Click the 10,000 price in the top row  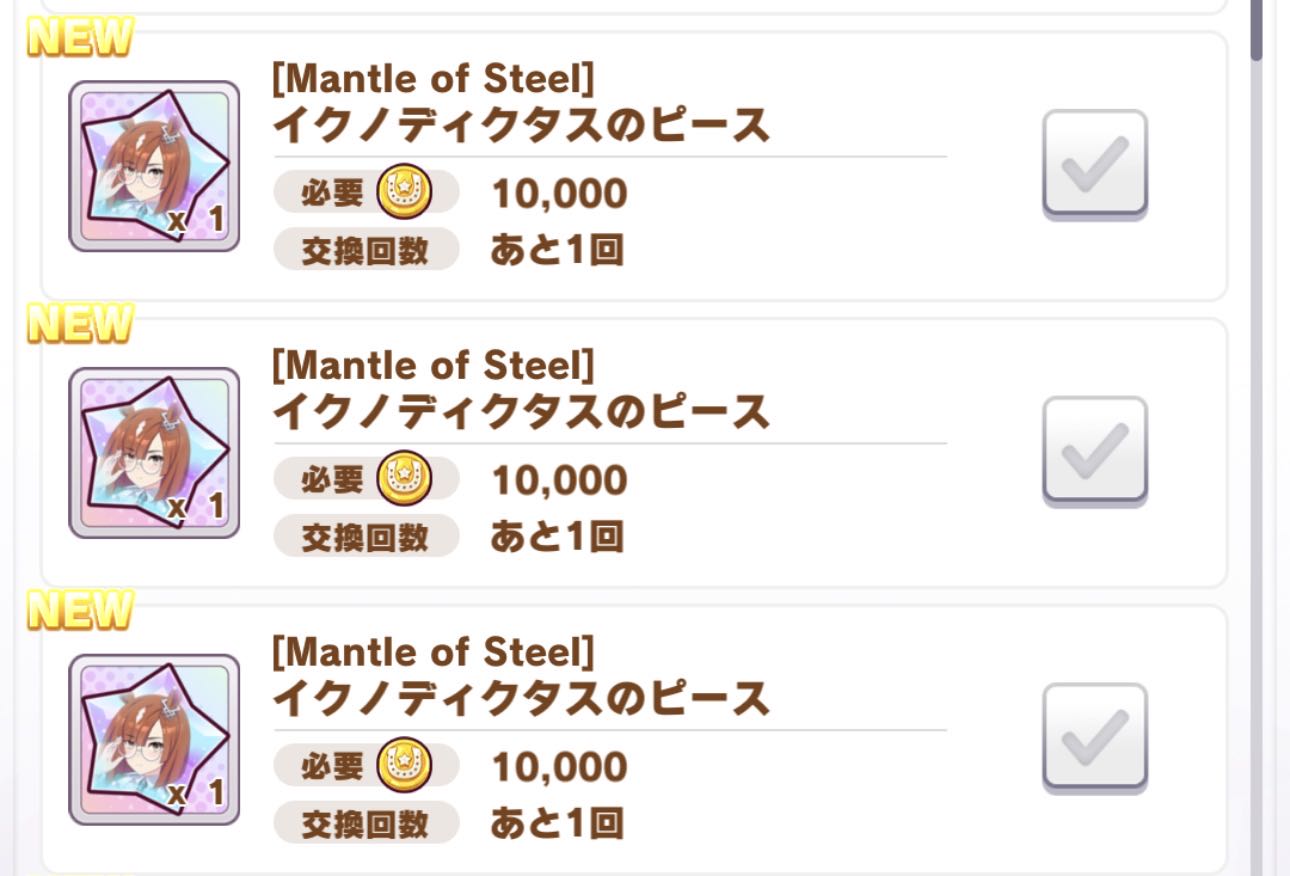coord(559,193)
